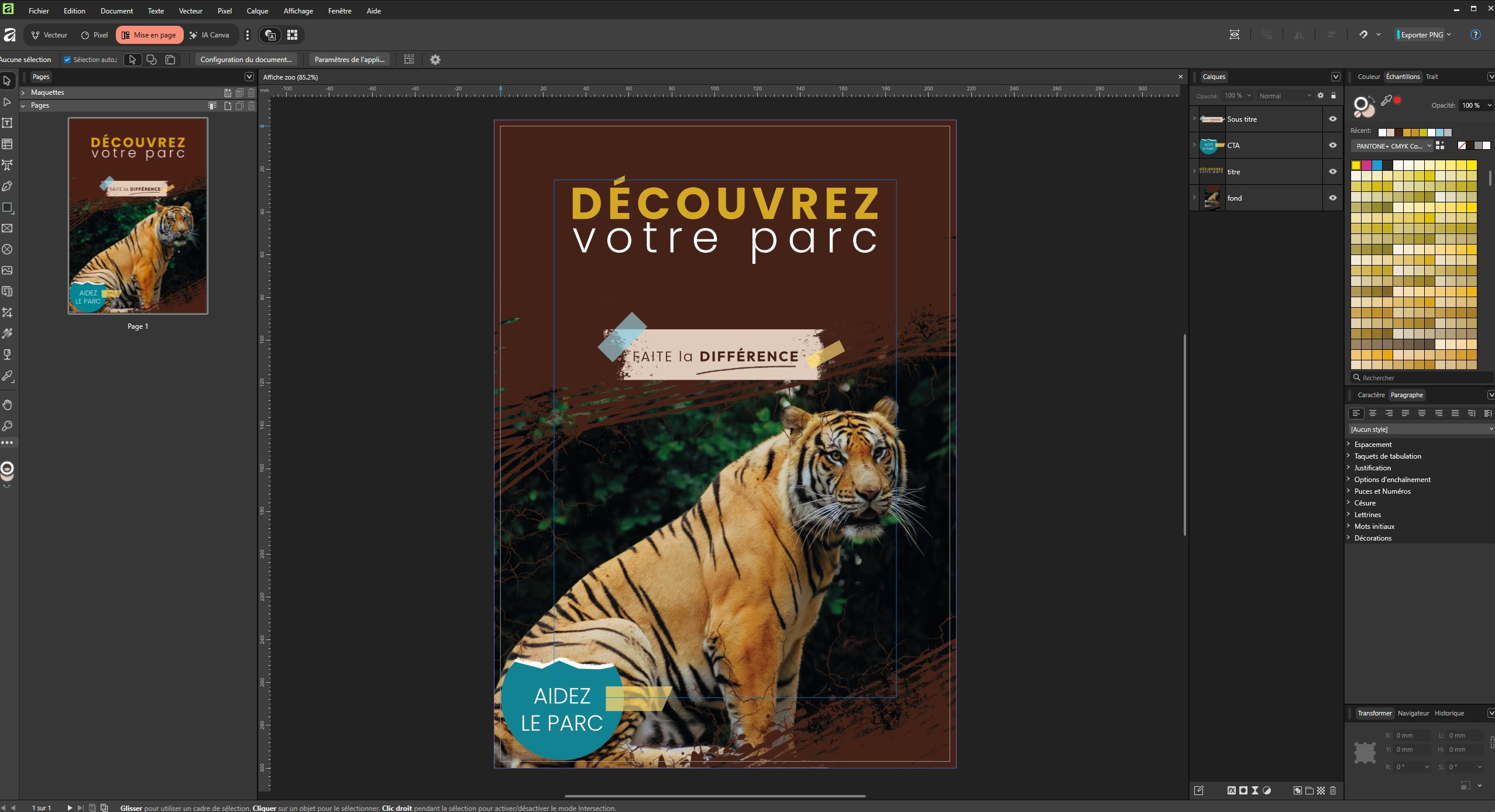Switch to the Historique tab
The height and width of the screenshot is (812, 1495).
(x=1449, y=713)
